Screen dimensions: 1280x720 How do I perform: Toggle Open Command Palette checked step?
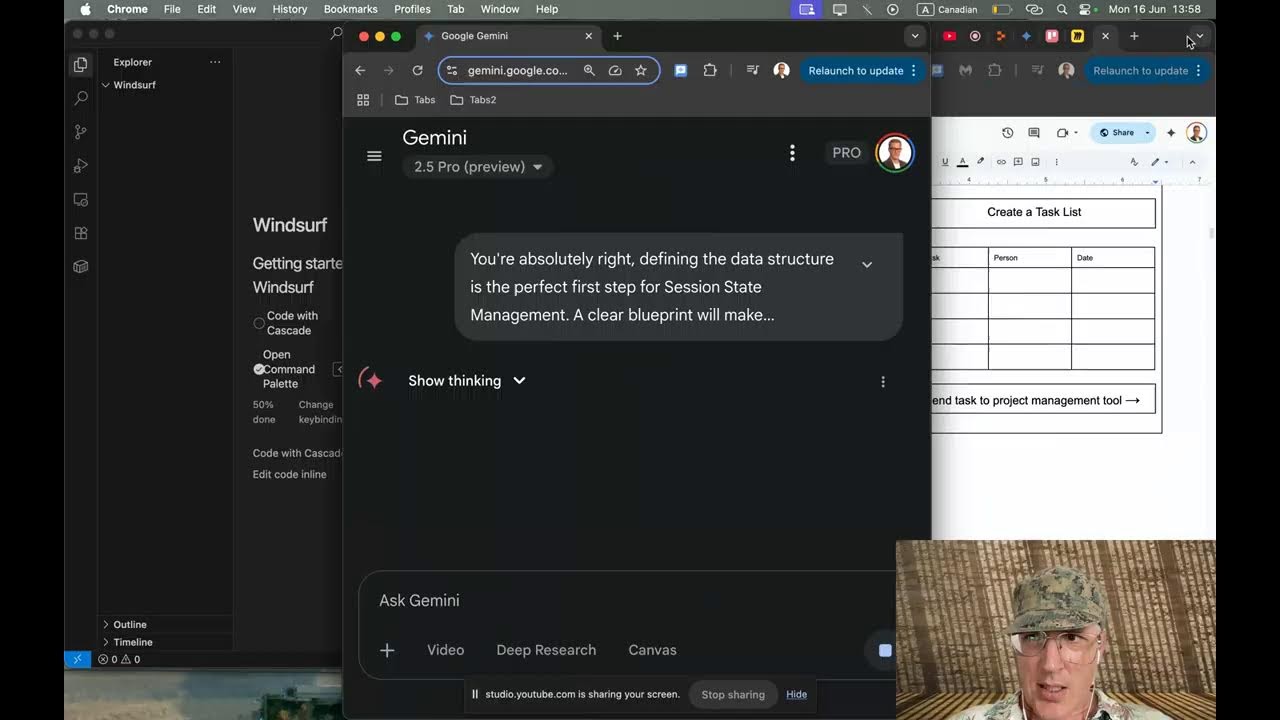[x=259, y=369]
